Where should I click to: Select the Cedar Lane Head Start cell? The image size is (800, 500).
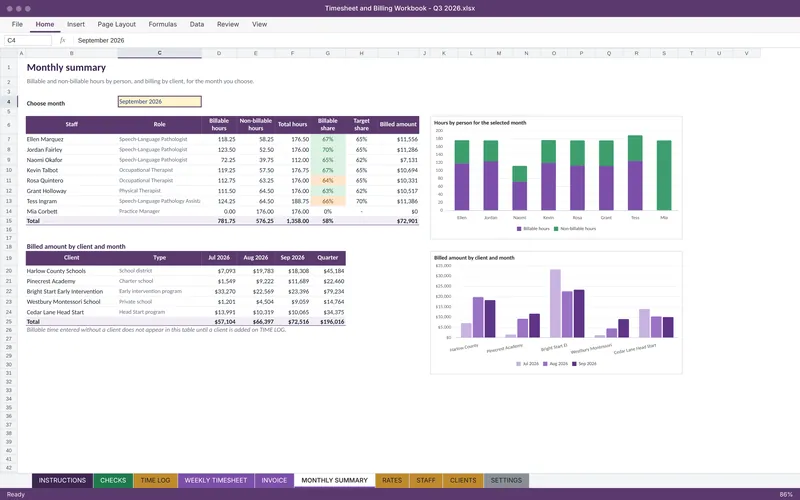[x=71, y=312]
